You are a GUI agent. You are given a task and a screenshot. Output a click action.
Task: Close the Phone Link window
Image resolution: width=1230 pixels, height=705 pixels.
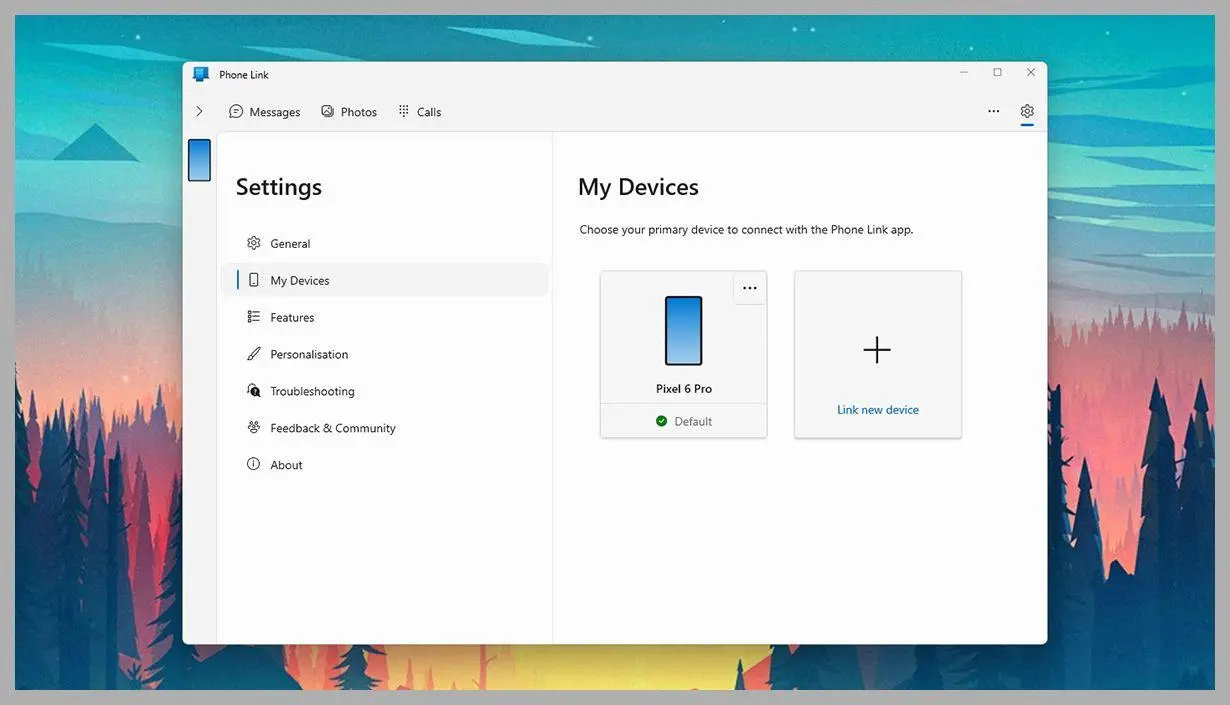coord(1031,73)
